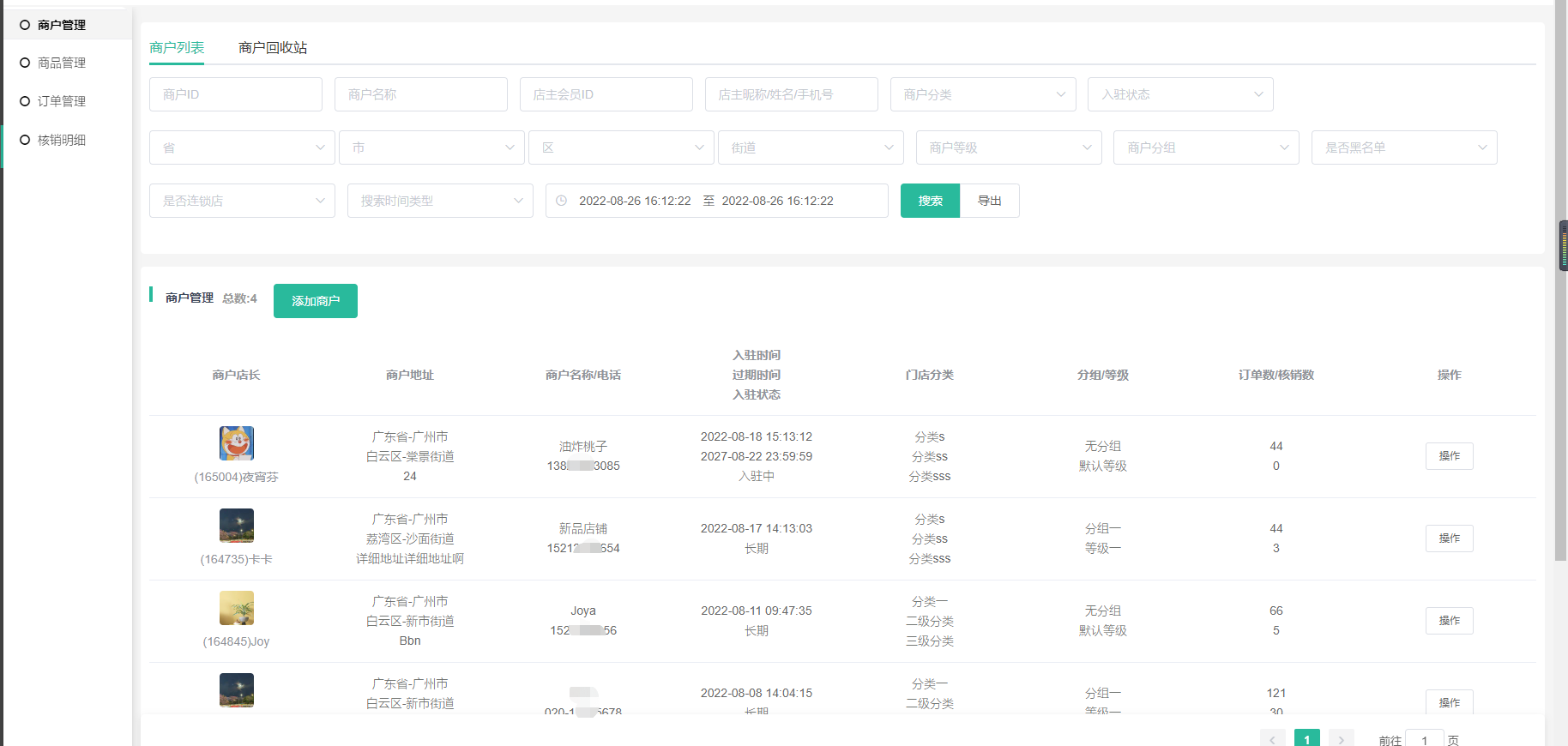Click the circle icon beside 订单管理
This screenshot has height=746, width=1568.
(25, 101)
